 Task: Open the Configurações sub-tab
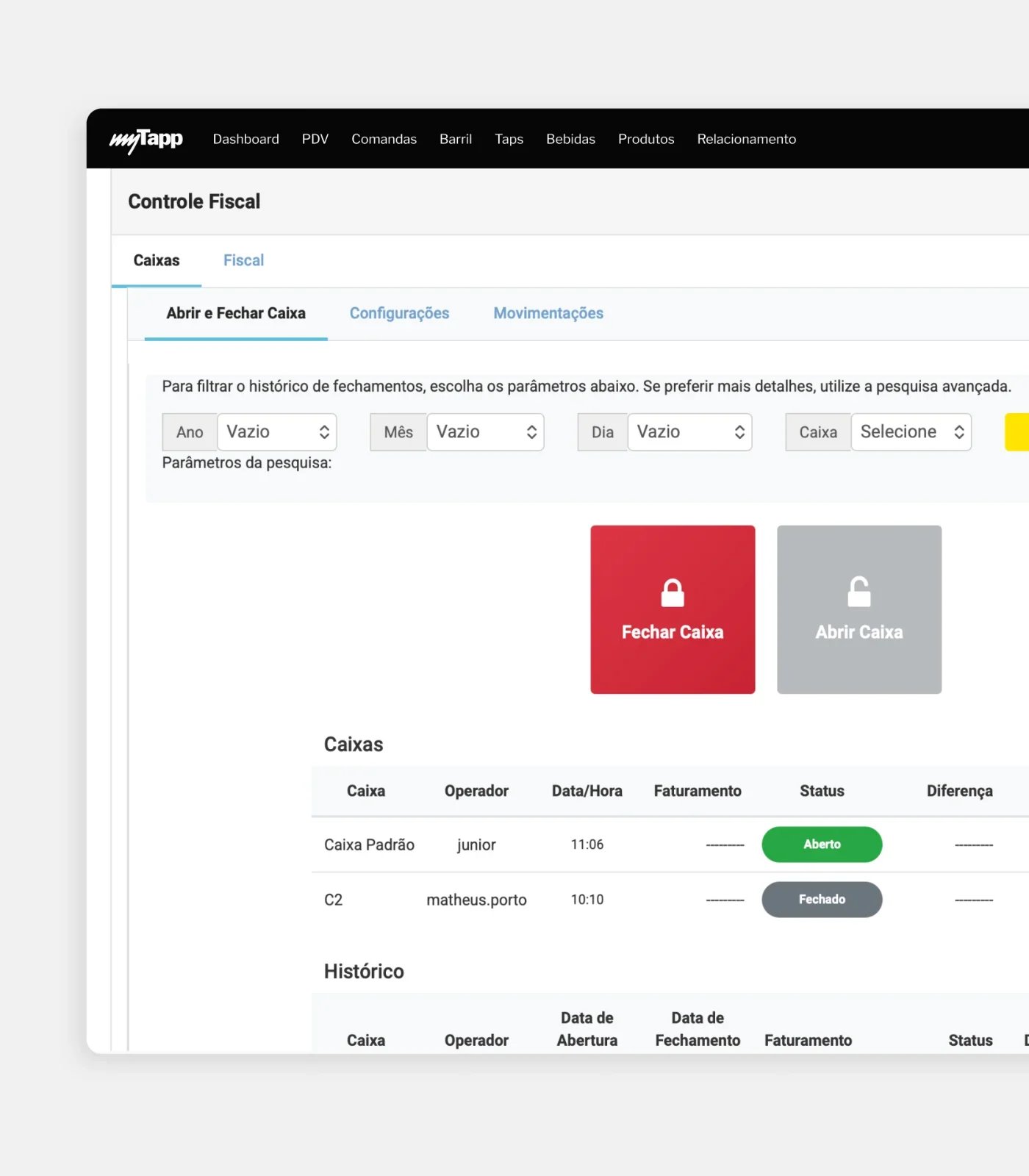click(399, 313)
